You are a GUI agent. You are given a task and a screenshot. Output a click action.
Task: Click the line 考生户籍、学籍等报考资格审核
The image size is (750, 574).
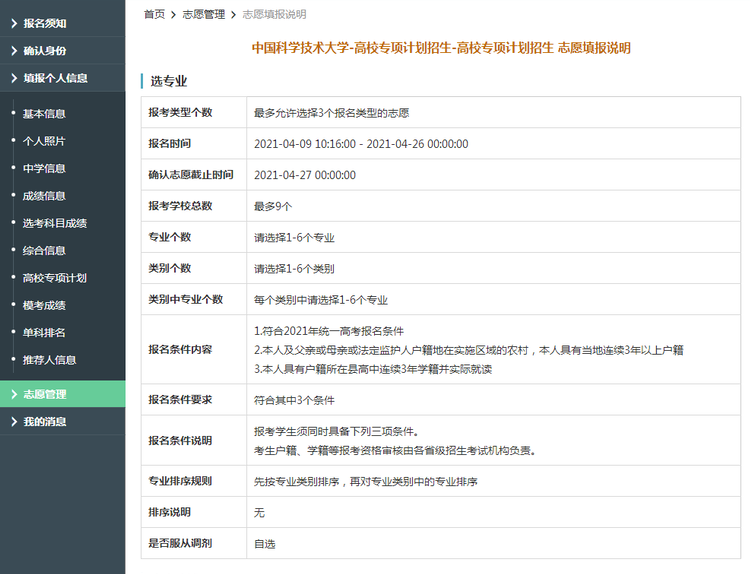tap(395, 451)
